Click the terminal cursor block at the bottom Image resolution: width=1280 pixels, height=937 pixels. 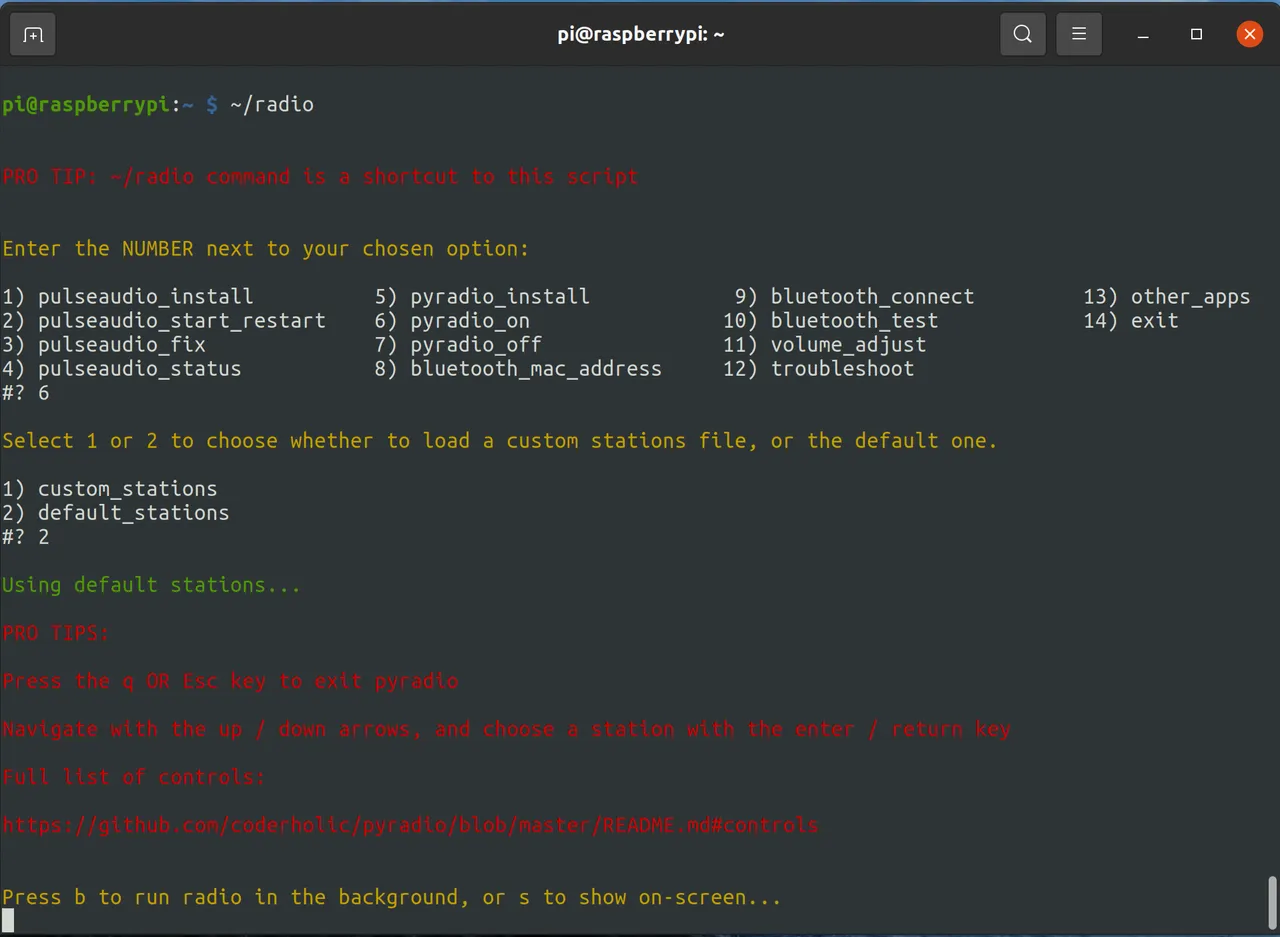(8, 921)
